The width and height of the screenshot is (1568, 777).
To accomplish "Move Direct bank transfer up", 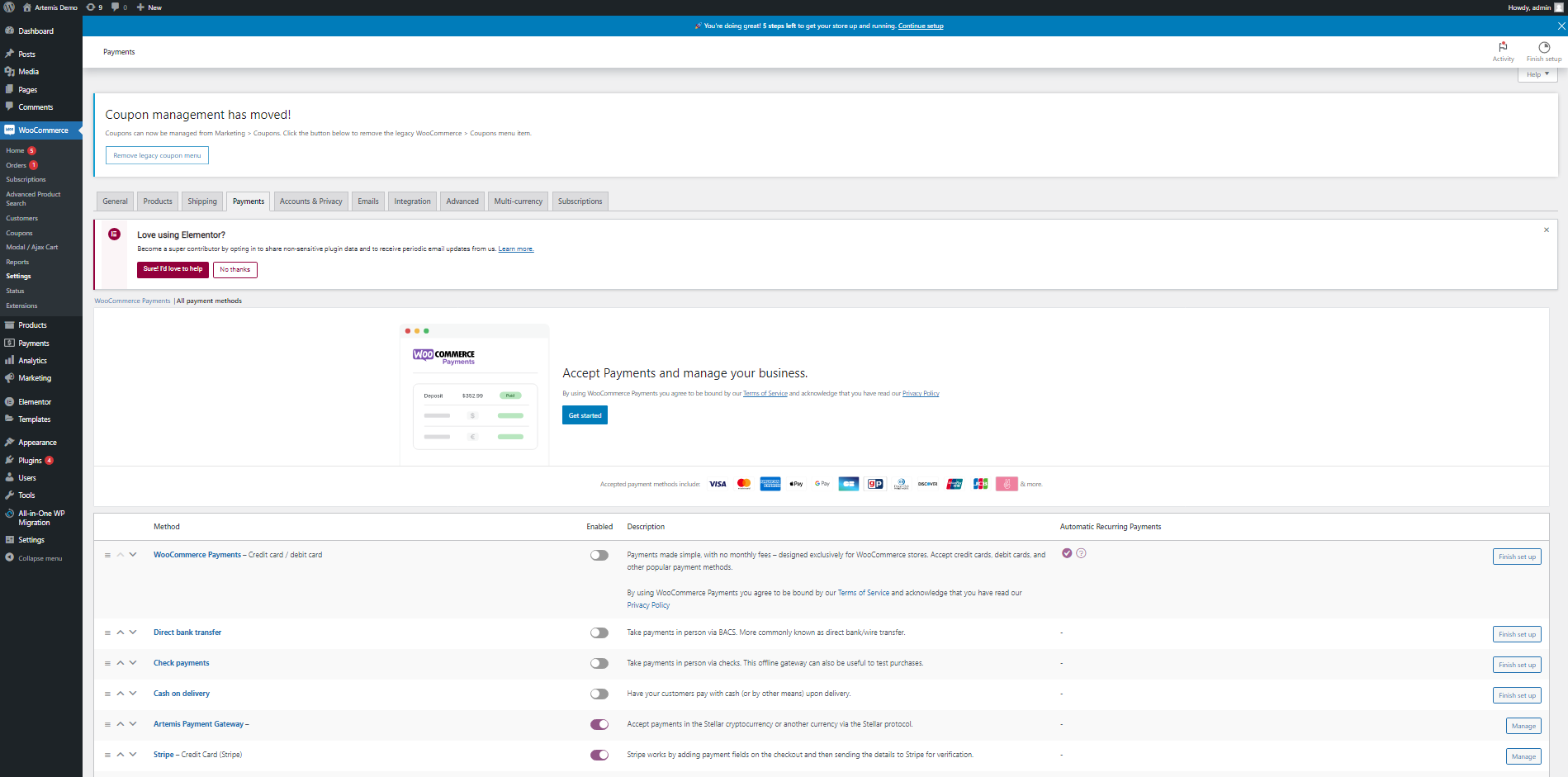I will 121,632.
